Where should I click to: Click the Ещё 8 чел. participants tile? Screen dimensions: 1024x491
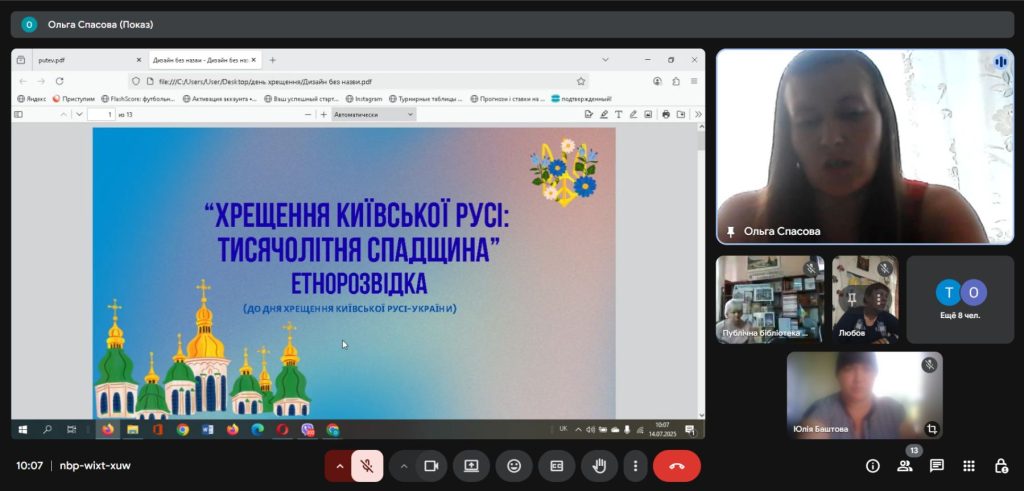pos(960,300)
